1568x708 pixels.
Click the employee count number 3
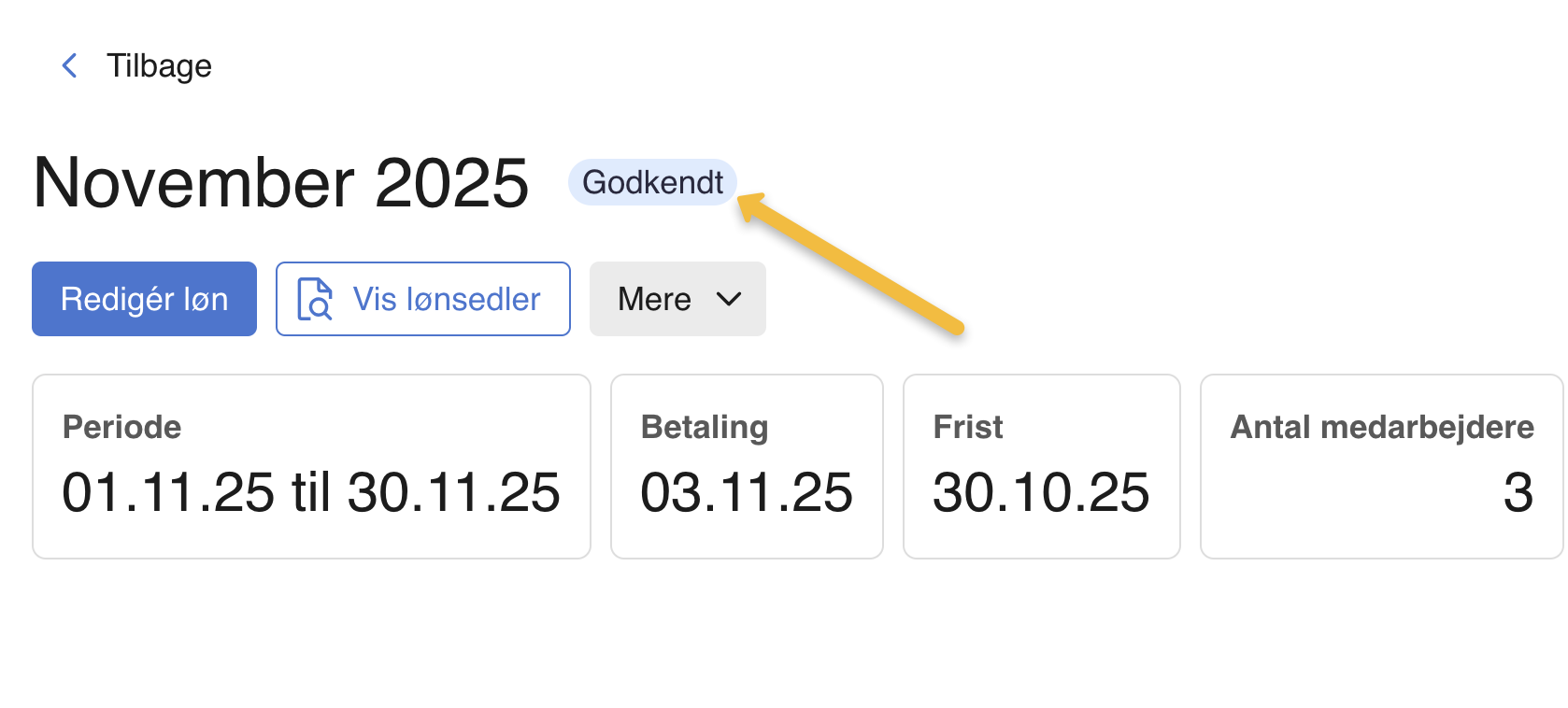pos(1518,492)
